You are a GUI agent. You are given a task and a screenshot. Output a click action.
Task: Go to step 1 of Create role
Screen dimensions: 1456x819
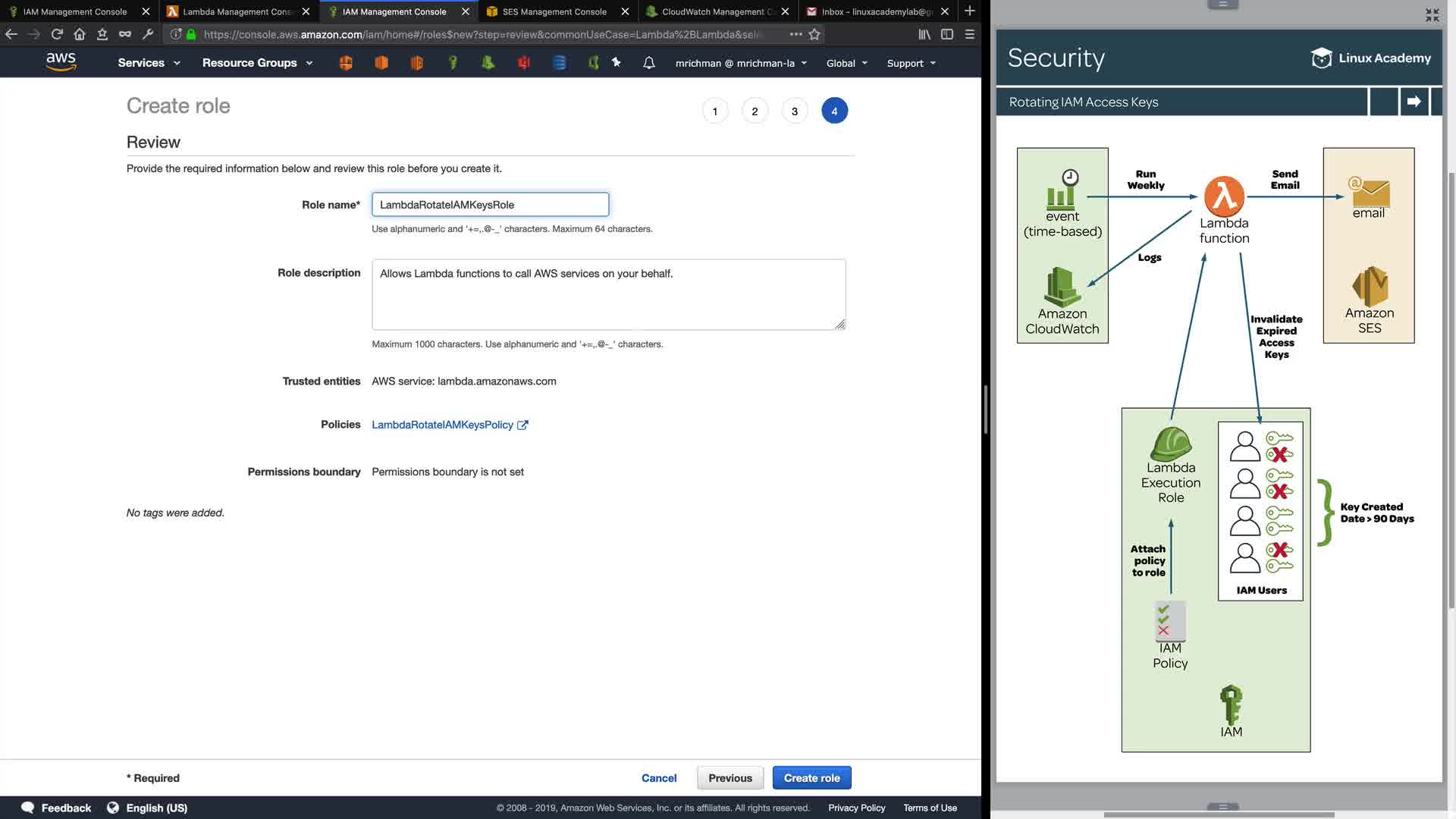714,111
